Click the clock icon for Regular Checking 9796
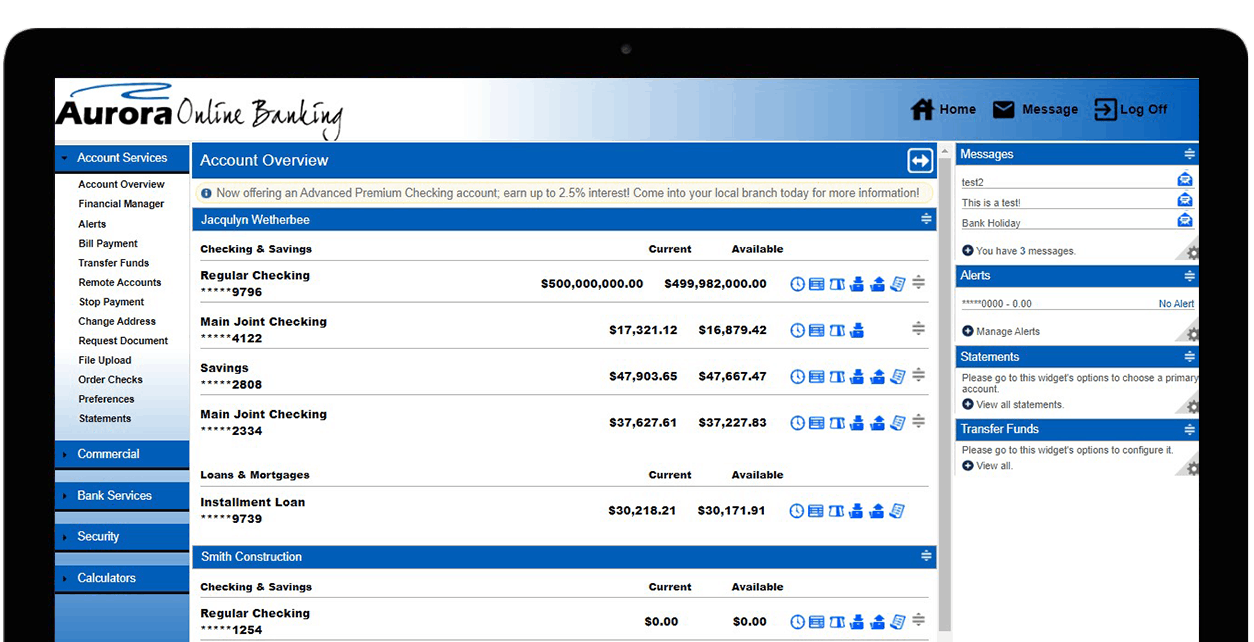1254x642 pixels. 797,284
